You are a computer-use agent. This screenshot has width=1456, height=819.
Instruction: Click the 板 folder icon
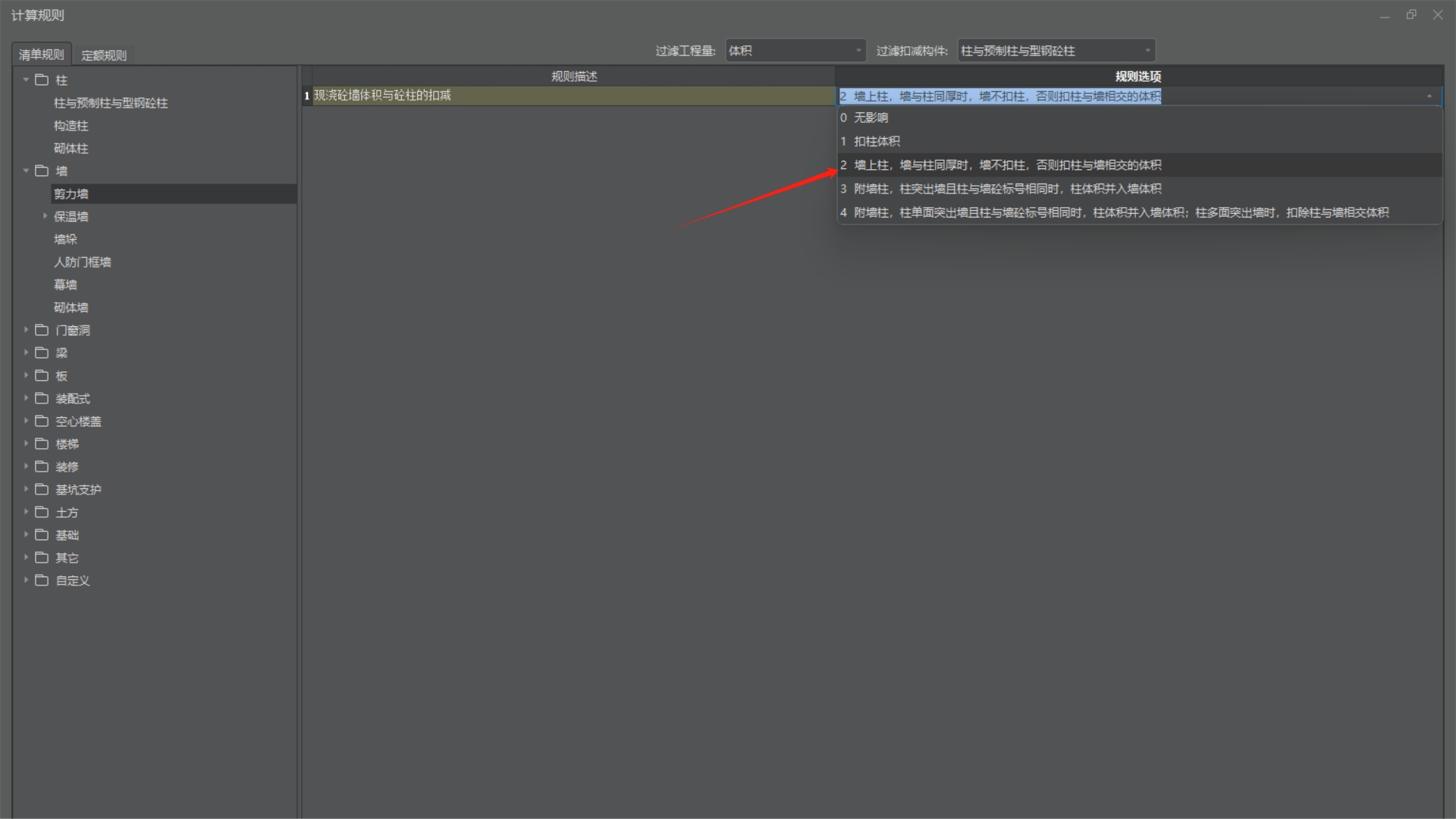coord(42,375)
